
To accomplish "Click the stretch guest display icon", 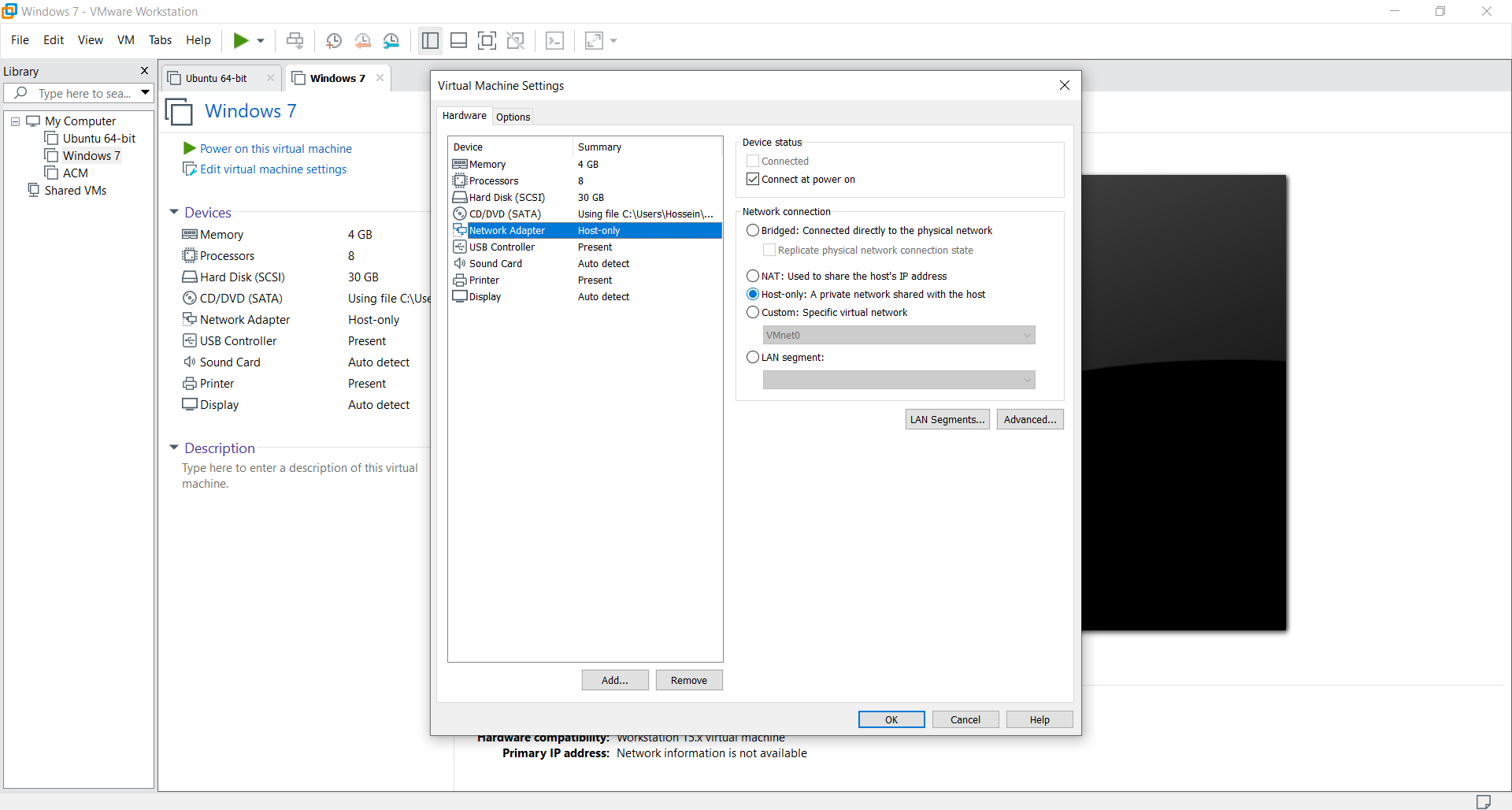I will click(x=595, y=40).
